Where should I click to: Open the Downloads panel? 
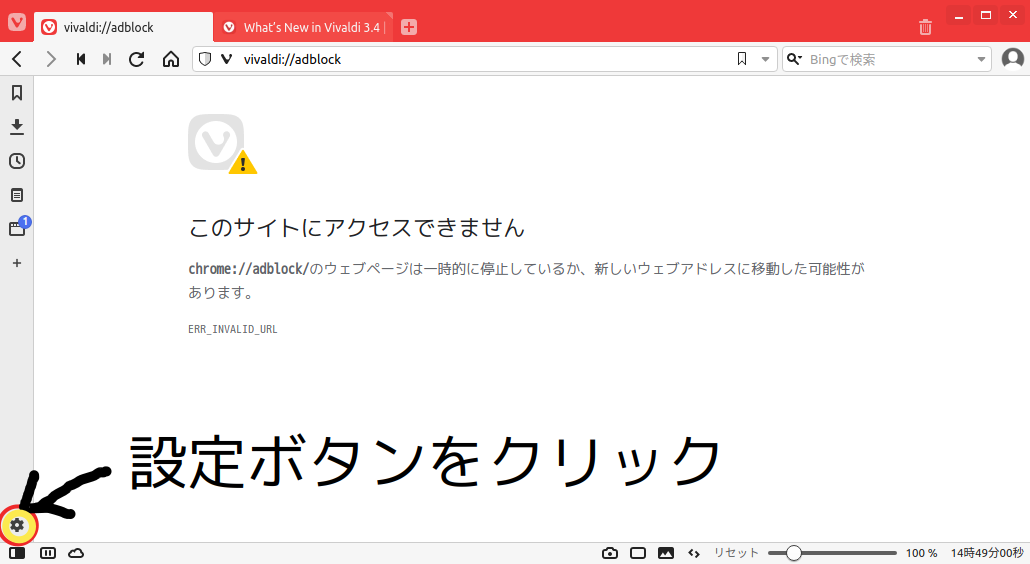pos(17,127)
